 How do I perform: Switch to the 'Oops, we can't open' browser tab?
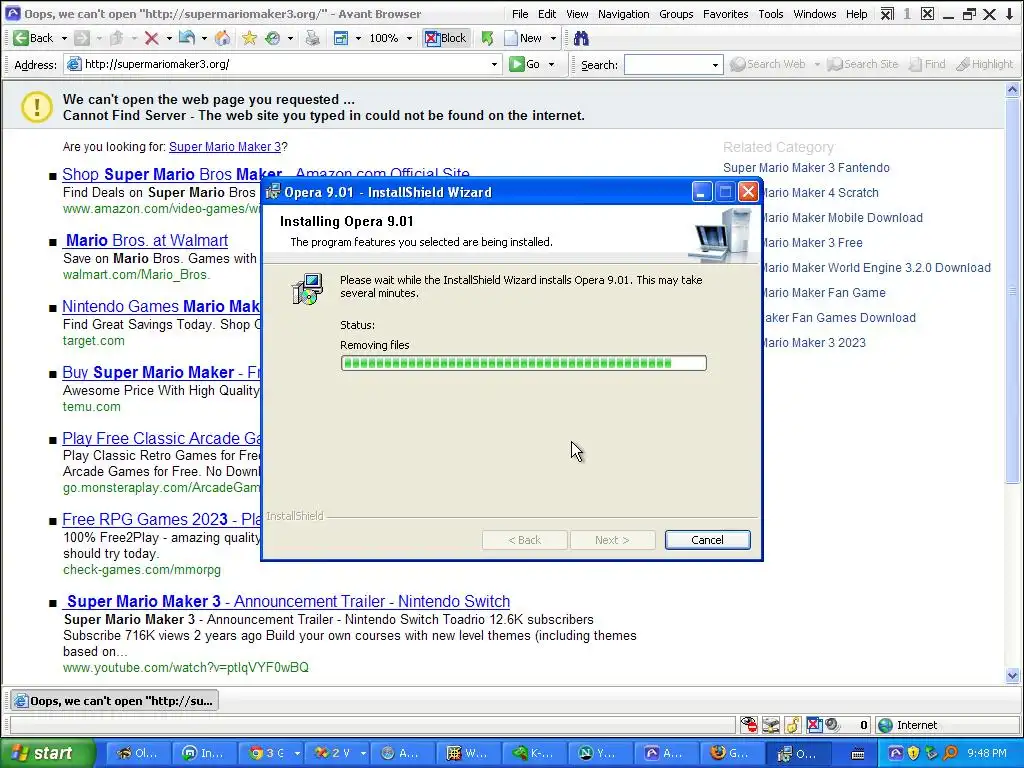[x=115, y=701]
